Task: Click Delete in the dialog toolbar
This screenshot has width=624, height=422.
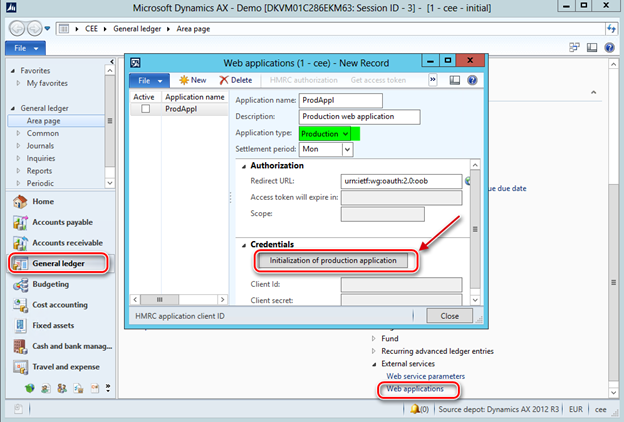Action: pyautogui.click(x=236, y=80)
